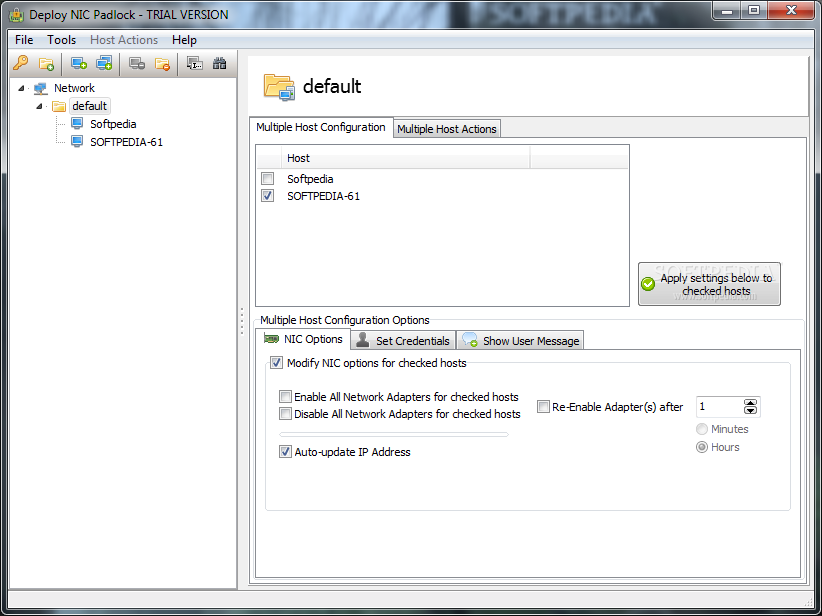Click the remove host toolbar icon
Image resolution: width=822 pixels, height=616 pixels.
(137, 64)
